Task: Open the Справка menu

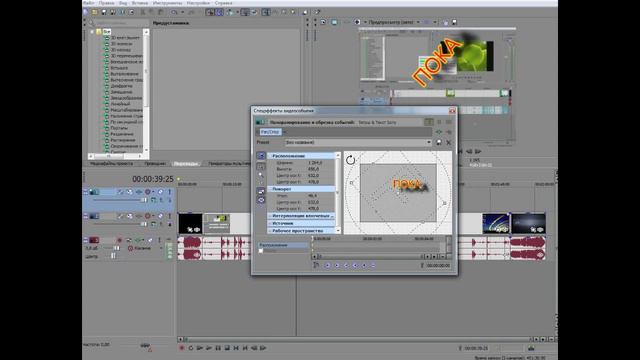Action: (x=223, y=3)
